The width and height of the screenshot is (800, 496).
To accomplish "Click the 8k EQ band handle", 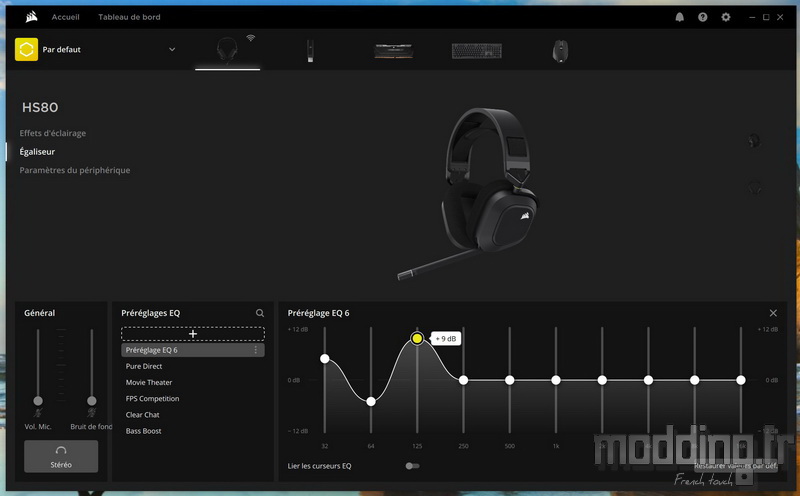I will tap(694, 380).
